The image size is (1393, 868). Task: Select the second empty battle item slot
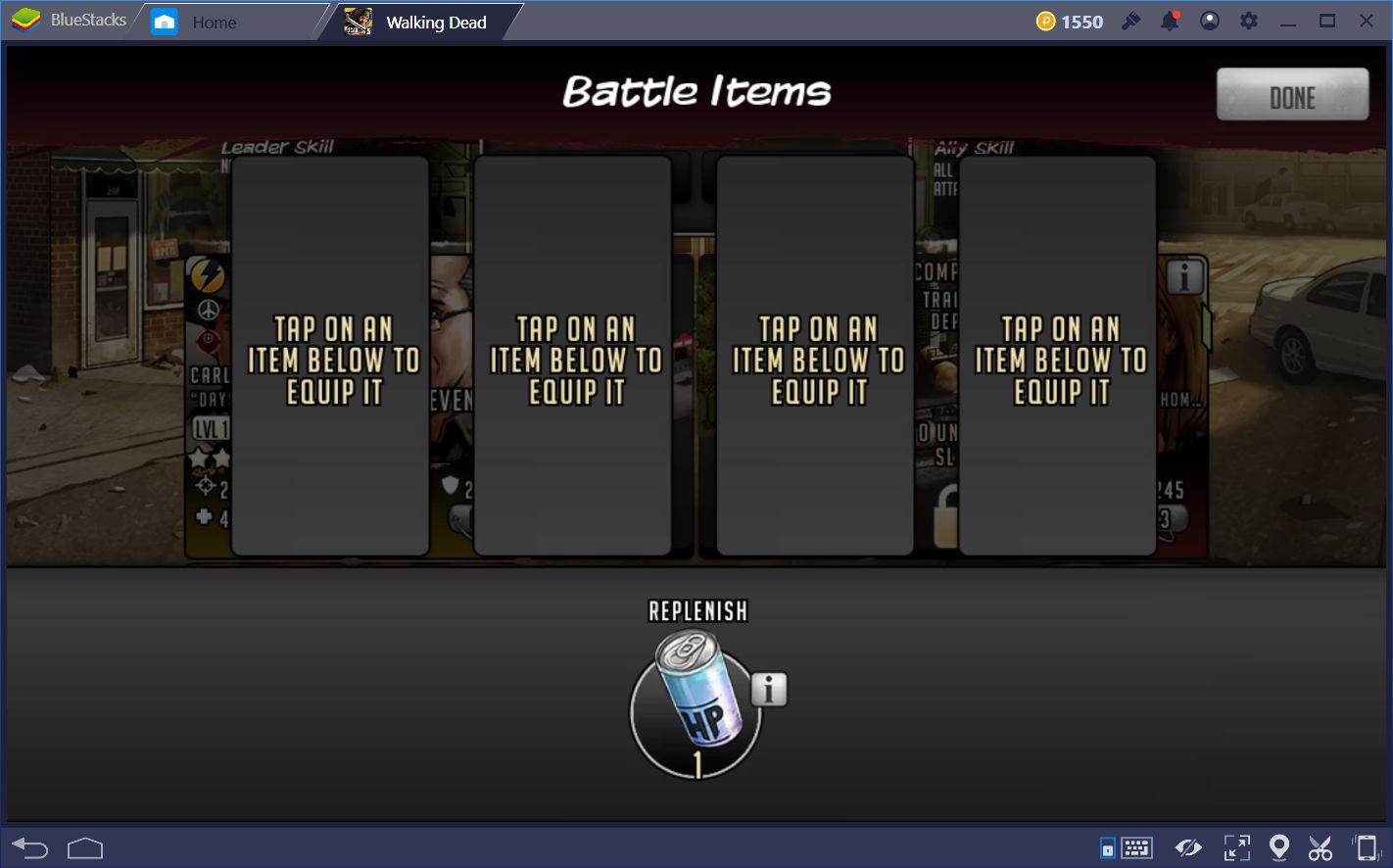coord(573,356)
